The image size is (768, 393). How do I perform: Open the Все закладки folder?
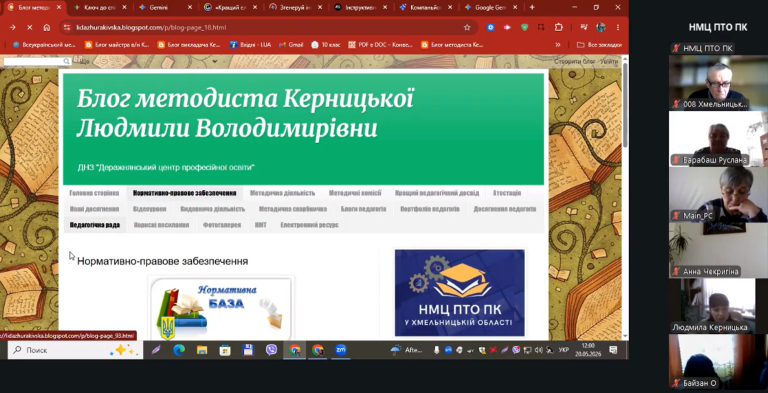(x=600, y=45)
